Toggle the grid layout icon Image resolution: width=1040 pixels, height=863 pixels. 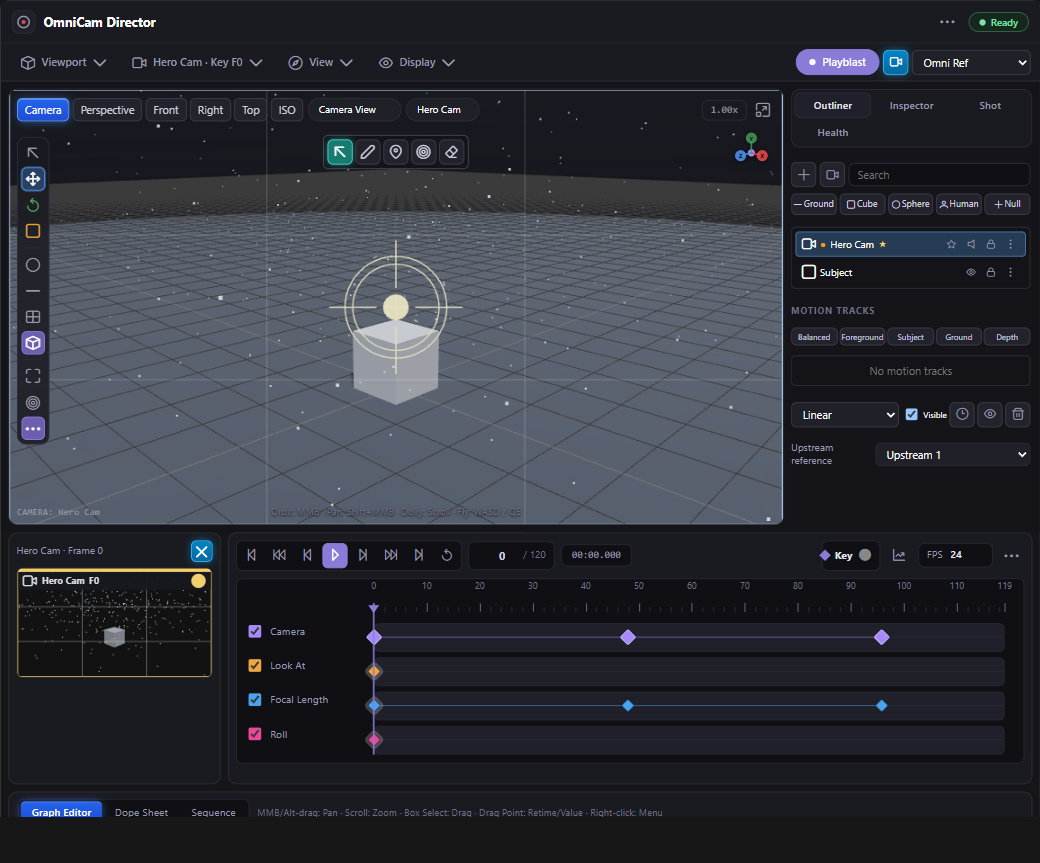pos(32,317)
